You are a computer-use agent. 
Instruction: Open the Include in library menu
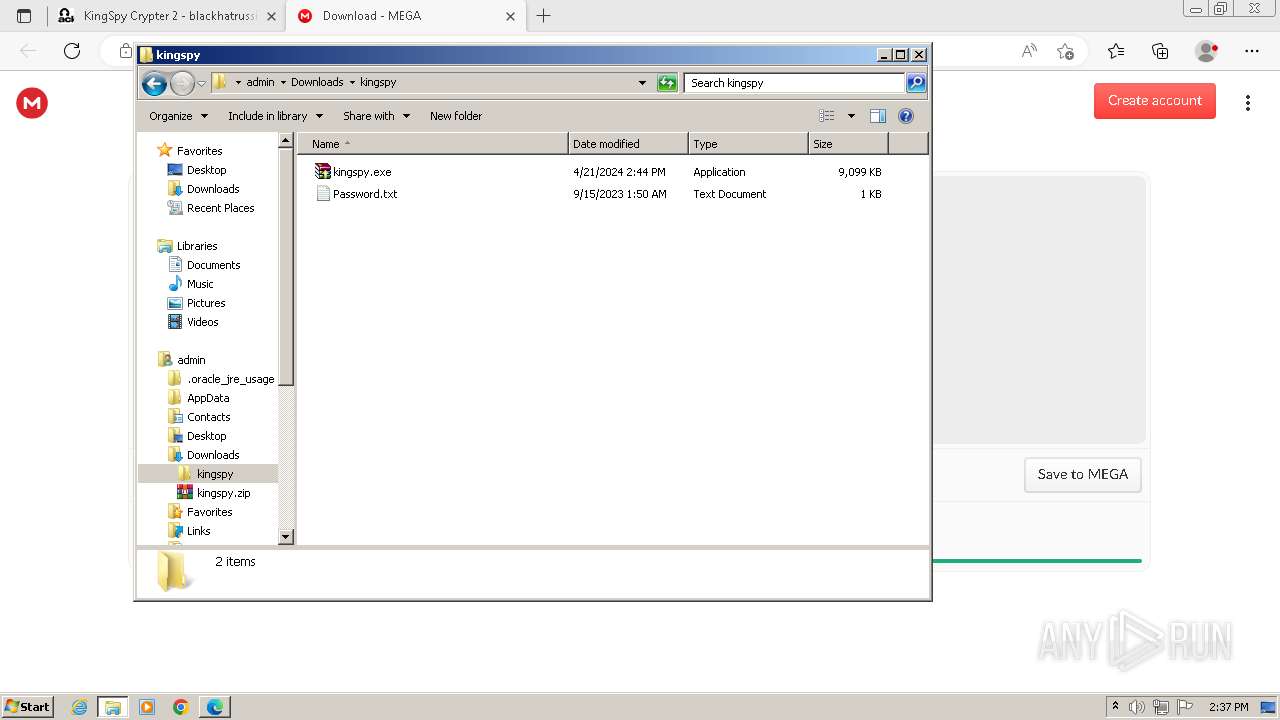(x=275, y=116)
